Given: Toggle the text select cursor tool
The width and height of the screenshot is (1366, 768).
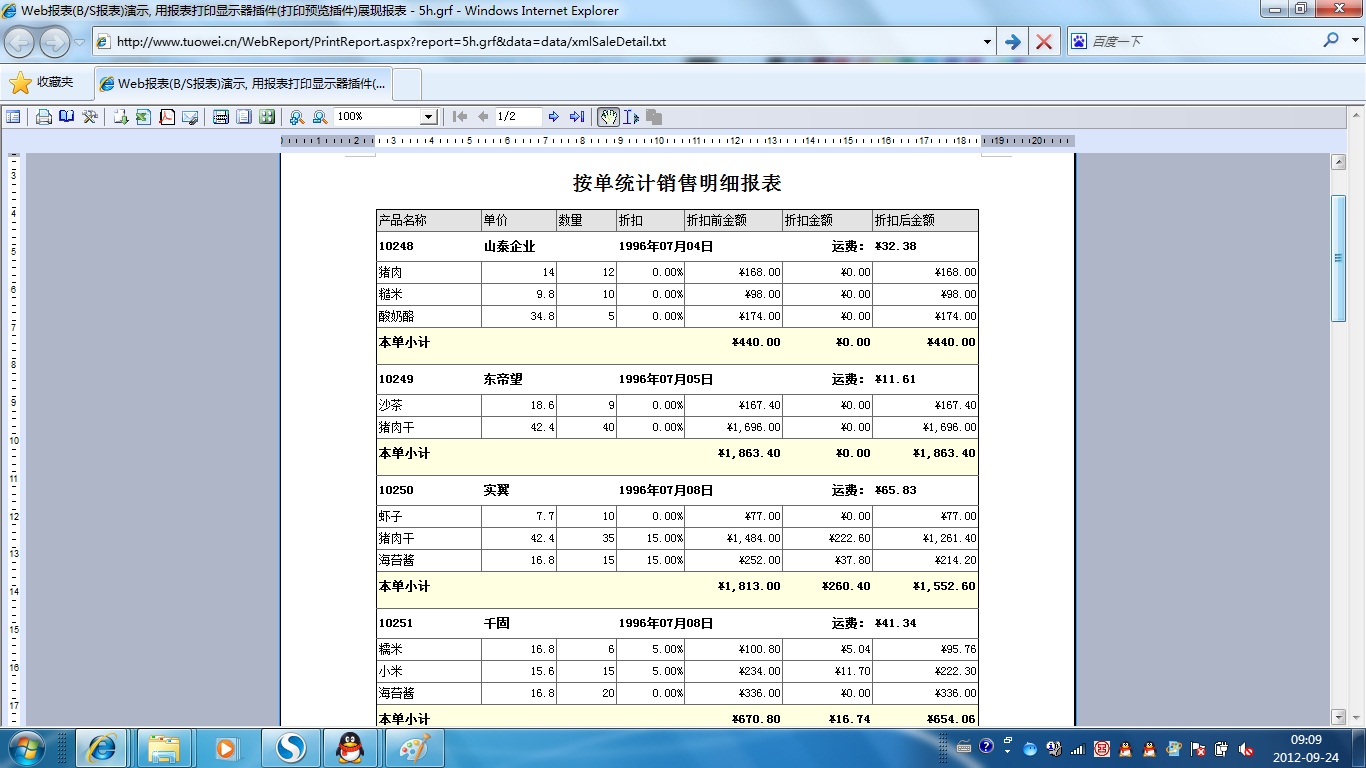Looking at the screenshot, I should 631,117.
